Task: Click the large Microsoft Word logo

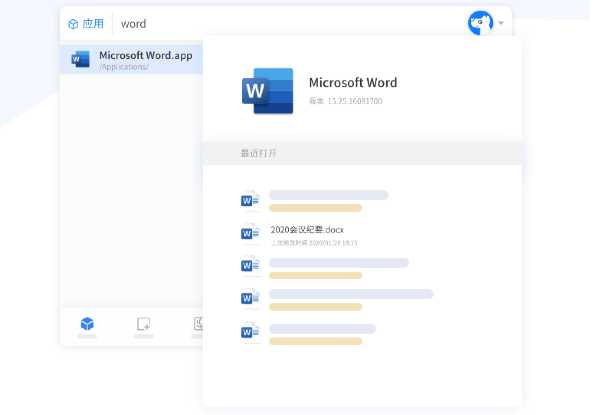Action: [x=267, y=91]
